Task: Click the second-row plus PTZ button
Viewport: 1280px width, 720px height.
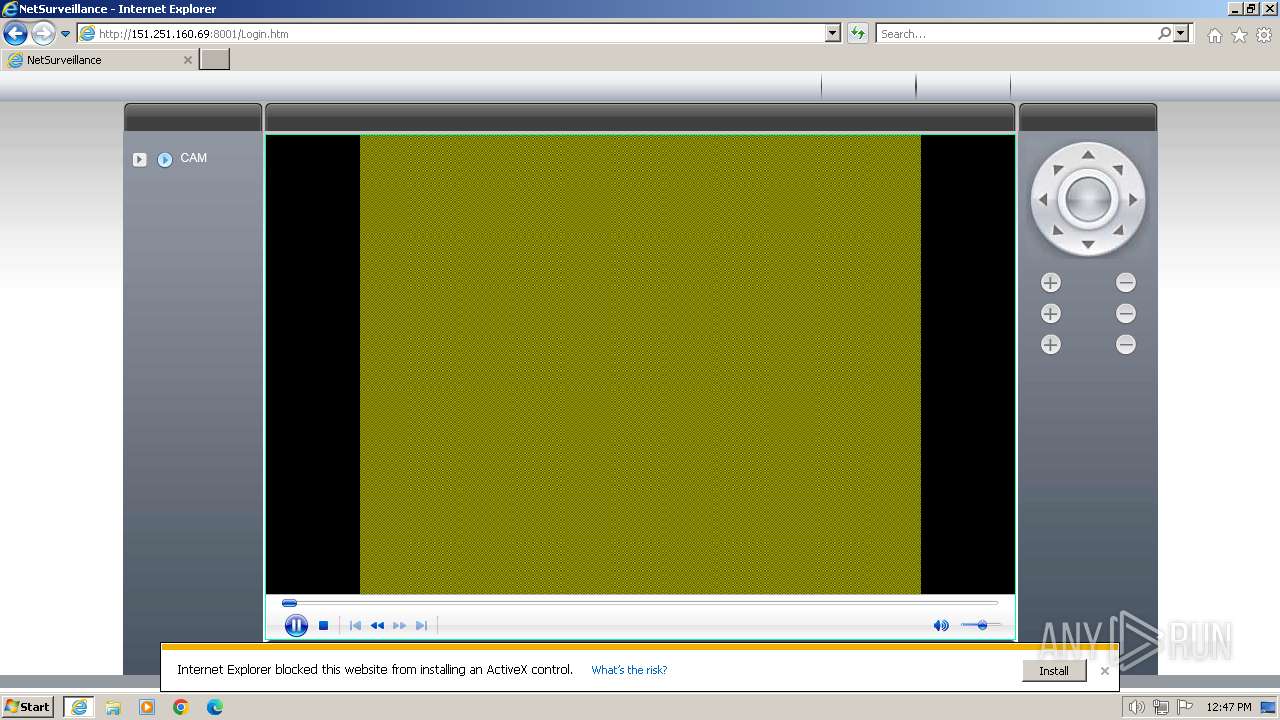Action: coord(1050,314)
